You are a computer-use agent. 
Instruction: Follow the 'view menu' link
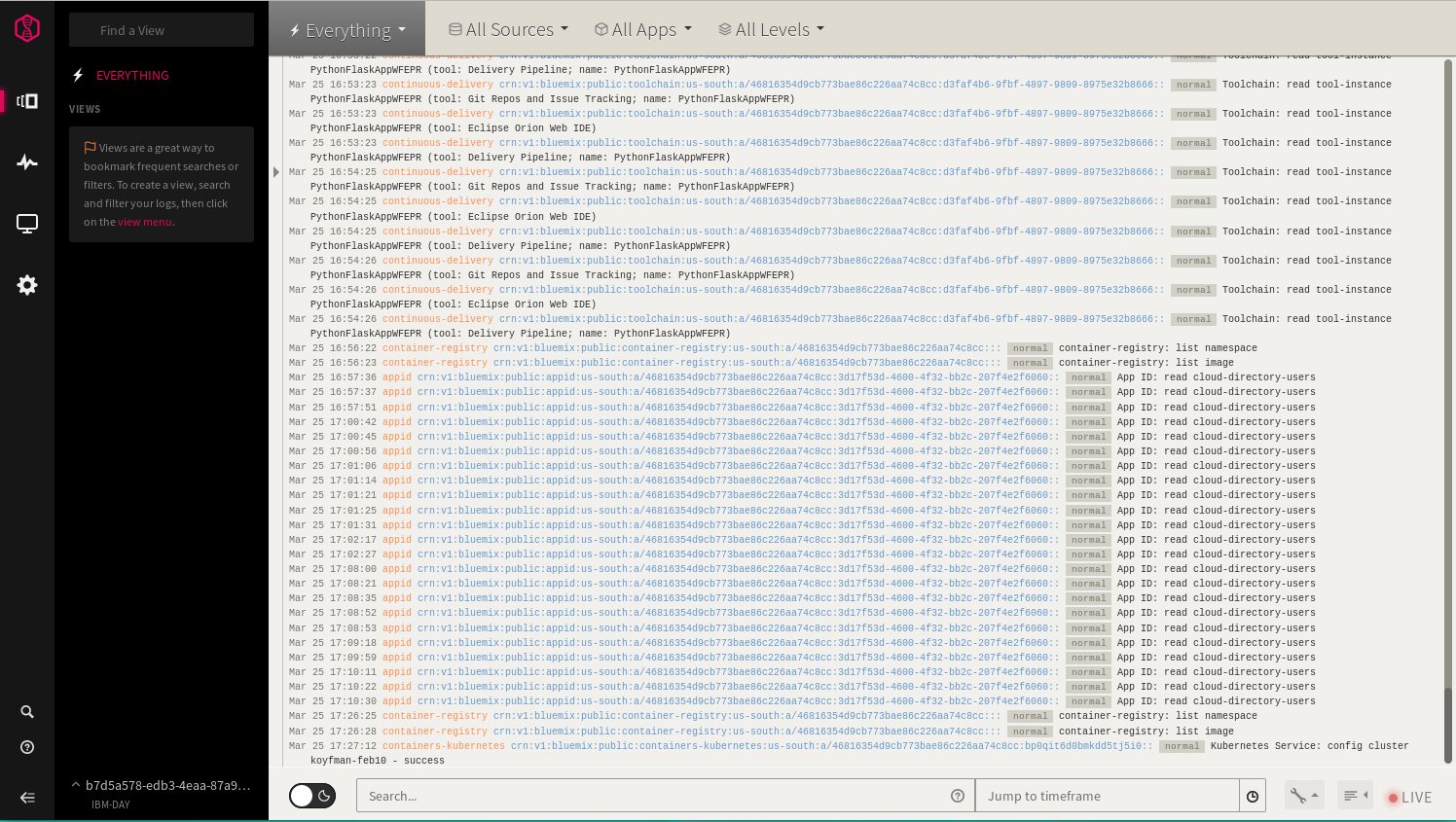coord(144,222)
